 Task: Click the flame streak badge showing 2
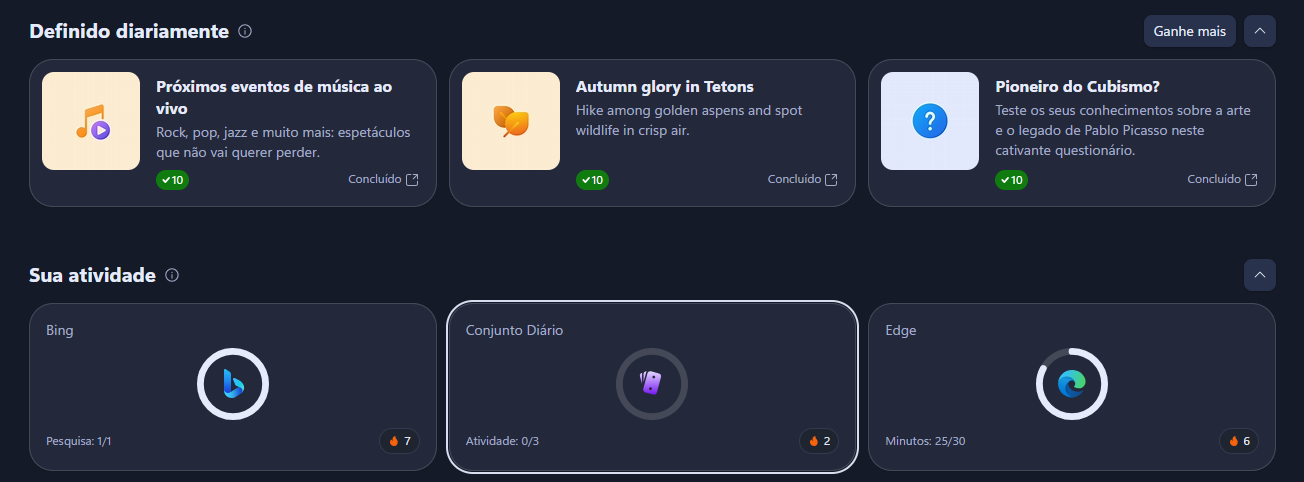tap(819, 441)
